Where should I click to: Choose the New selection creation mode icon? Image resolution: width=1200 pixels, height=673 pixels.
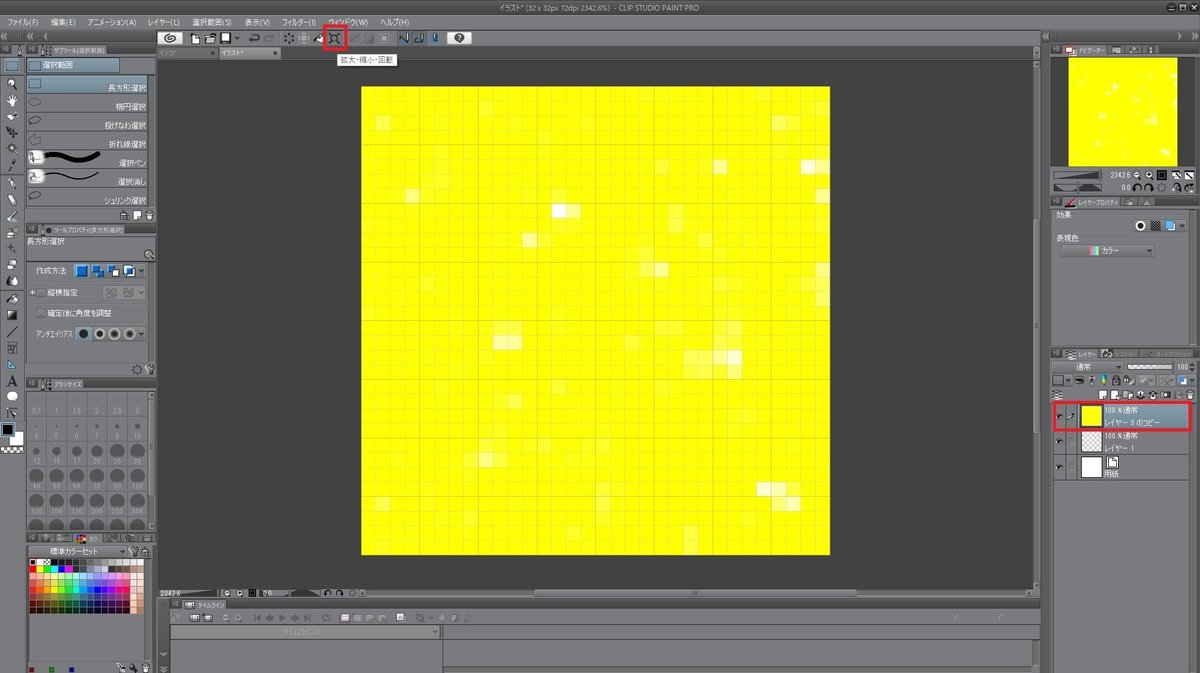(x=82, y=271)
